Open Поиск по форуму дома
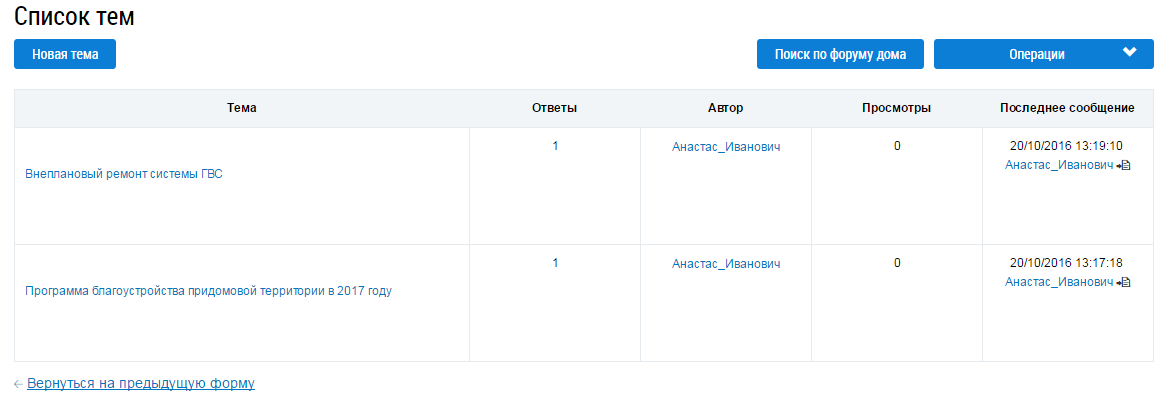This screenshot has width=1171, height=402. [x=840, y=55]
